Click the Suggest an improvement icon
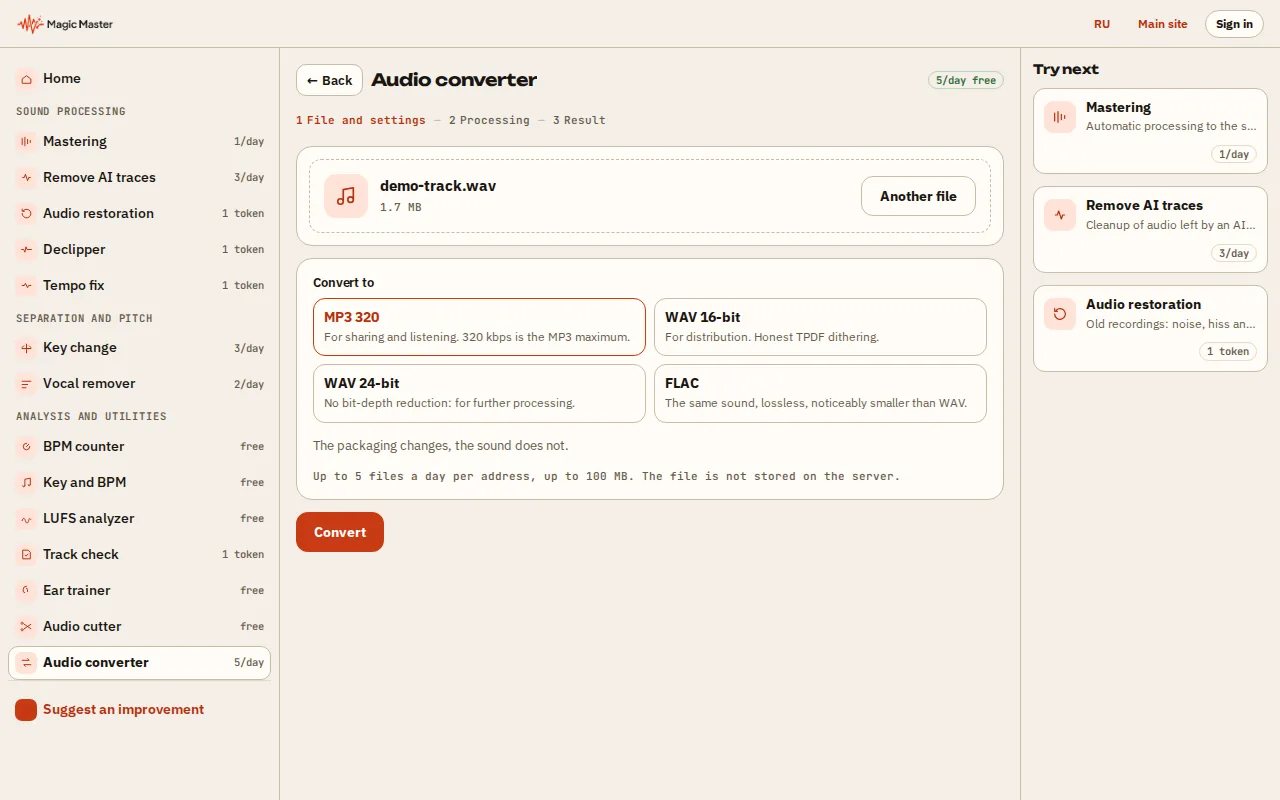The image size is (1280, 800). pos(26,710)
